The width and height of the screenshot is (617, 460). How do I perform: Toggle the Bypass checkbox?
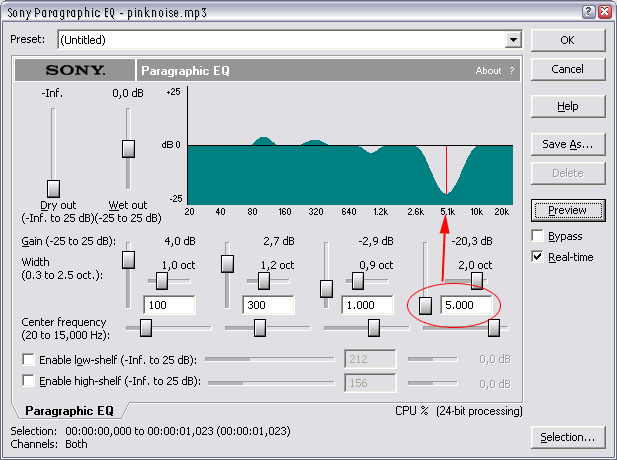539,237
